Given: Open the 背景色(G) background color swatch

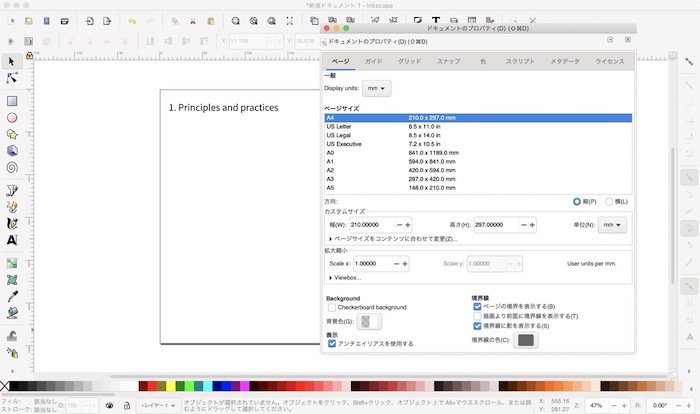Looking at the screenshot, I should click(x=369, y=322).
